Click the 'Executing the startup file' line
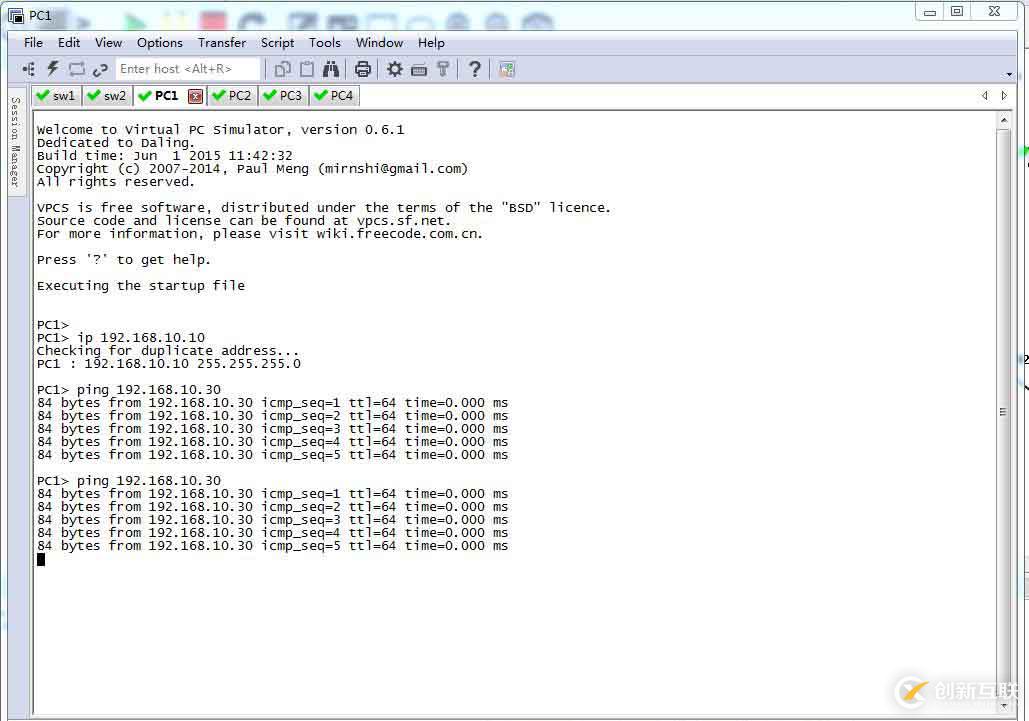This screenshot has width=1029, height=721. coord(140,286)
